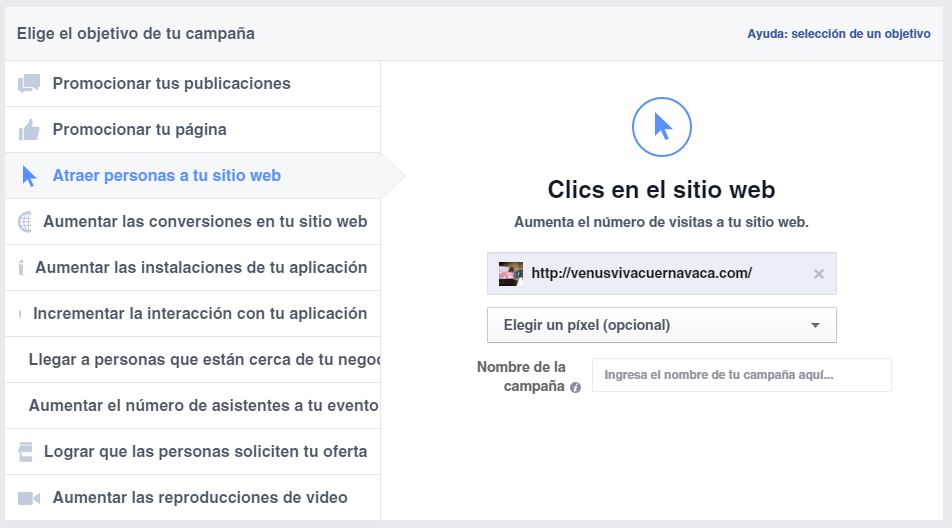Click the Elige el objetivo de tu campaña title
Screen dimensions: 952x528
(x=136, y=33)
